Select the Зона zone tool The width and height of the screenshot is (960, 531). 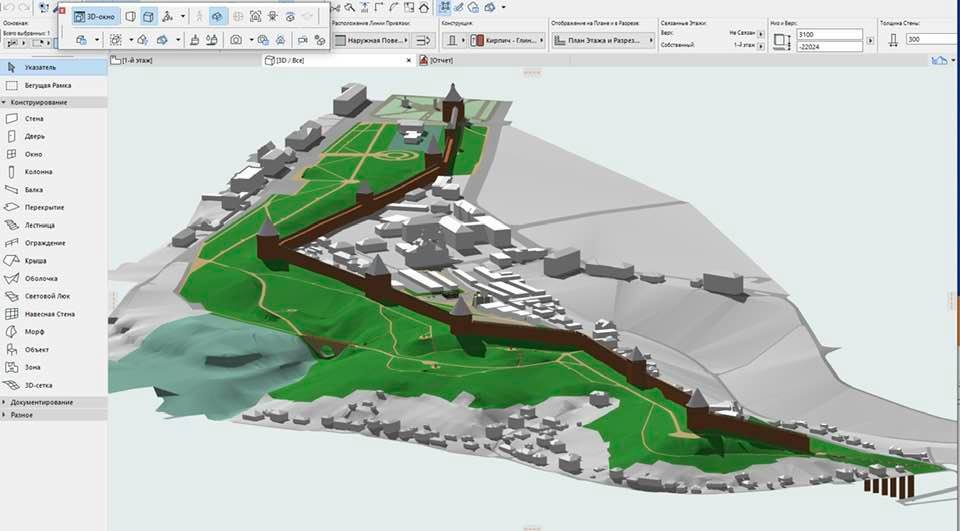coord(54,367)
